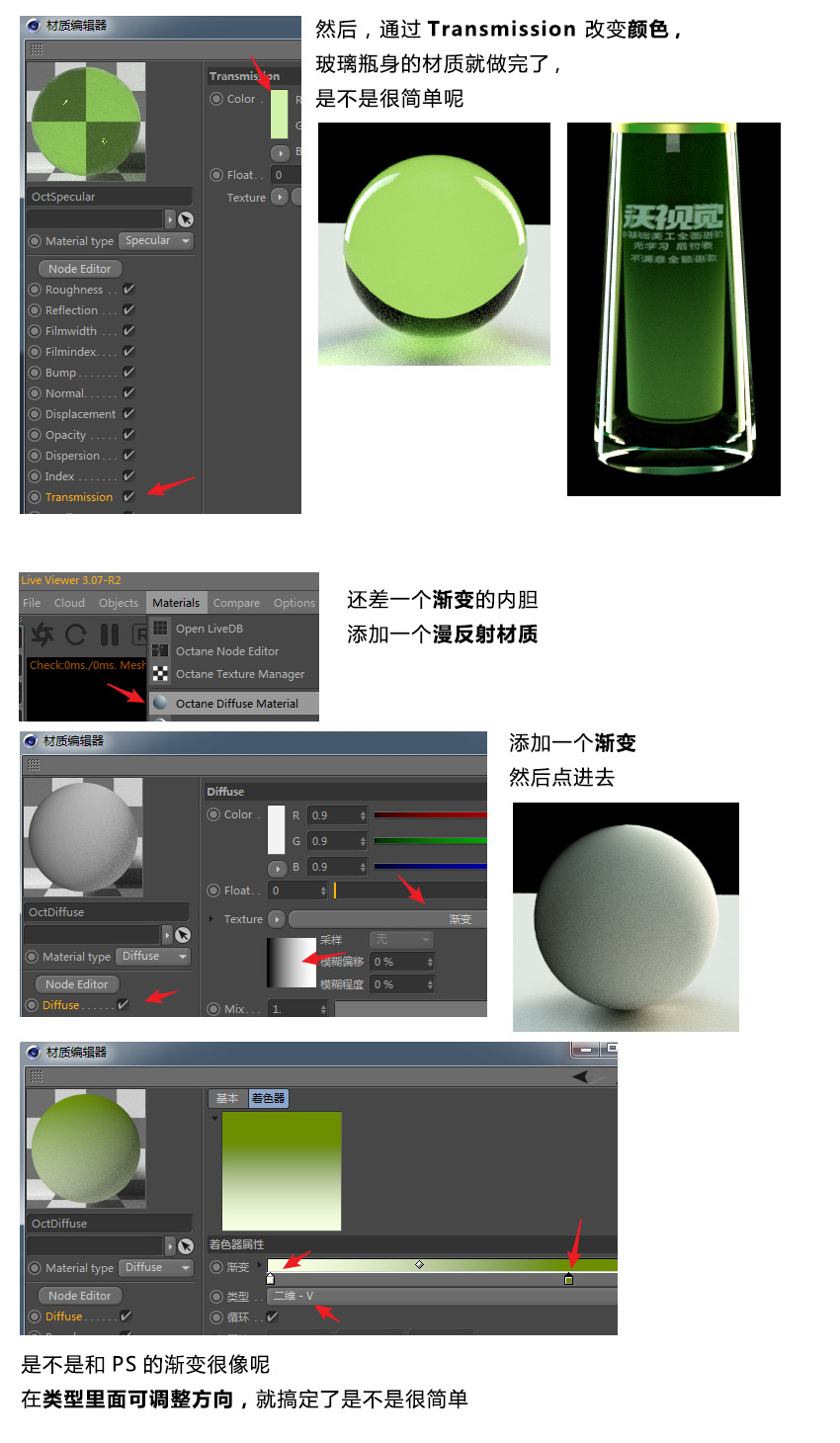This screenshot has width=840, height=1443.
Task: Click cursor icon below OctDiffuse in the gradient editor
Action: click(186, 1246)
